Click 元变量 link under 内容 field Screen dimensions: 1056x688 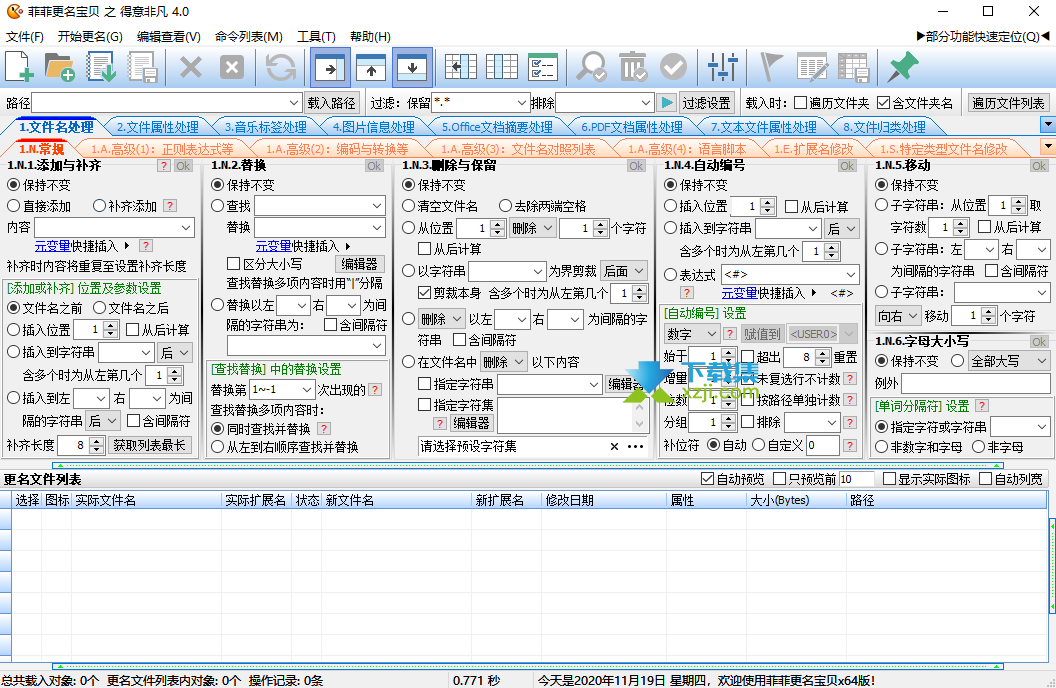(x=53, y=246)
